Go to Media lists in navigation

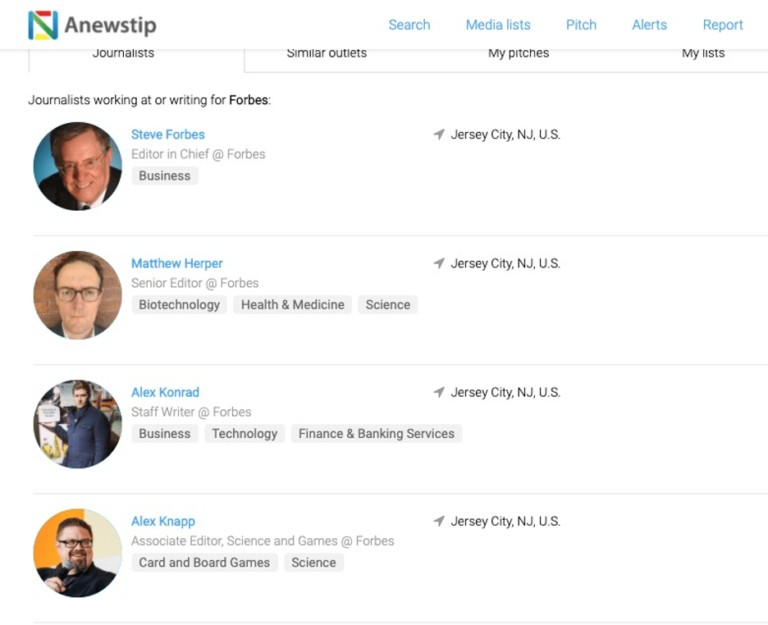[498, 25]
